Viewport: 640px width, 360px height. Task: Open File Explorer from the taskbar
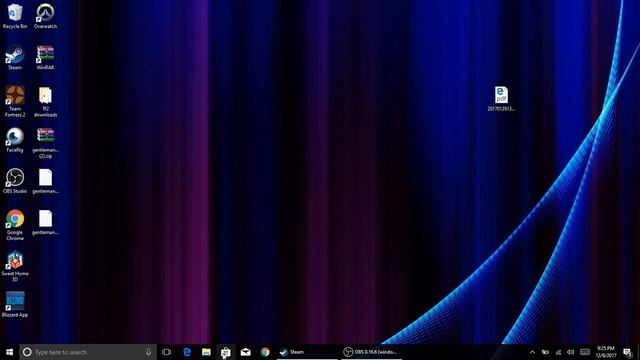[206, 352]
